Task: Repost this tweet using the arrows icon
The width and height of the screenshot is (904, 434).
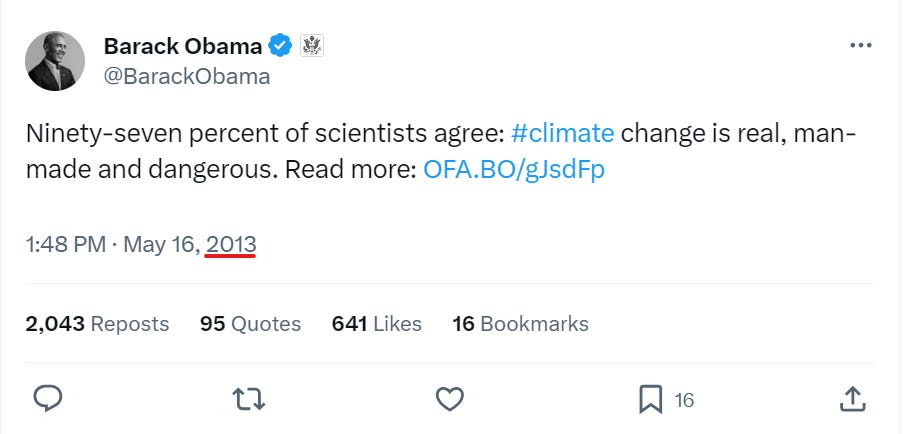Action: click(x=247, y=400)
